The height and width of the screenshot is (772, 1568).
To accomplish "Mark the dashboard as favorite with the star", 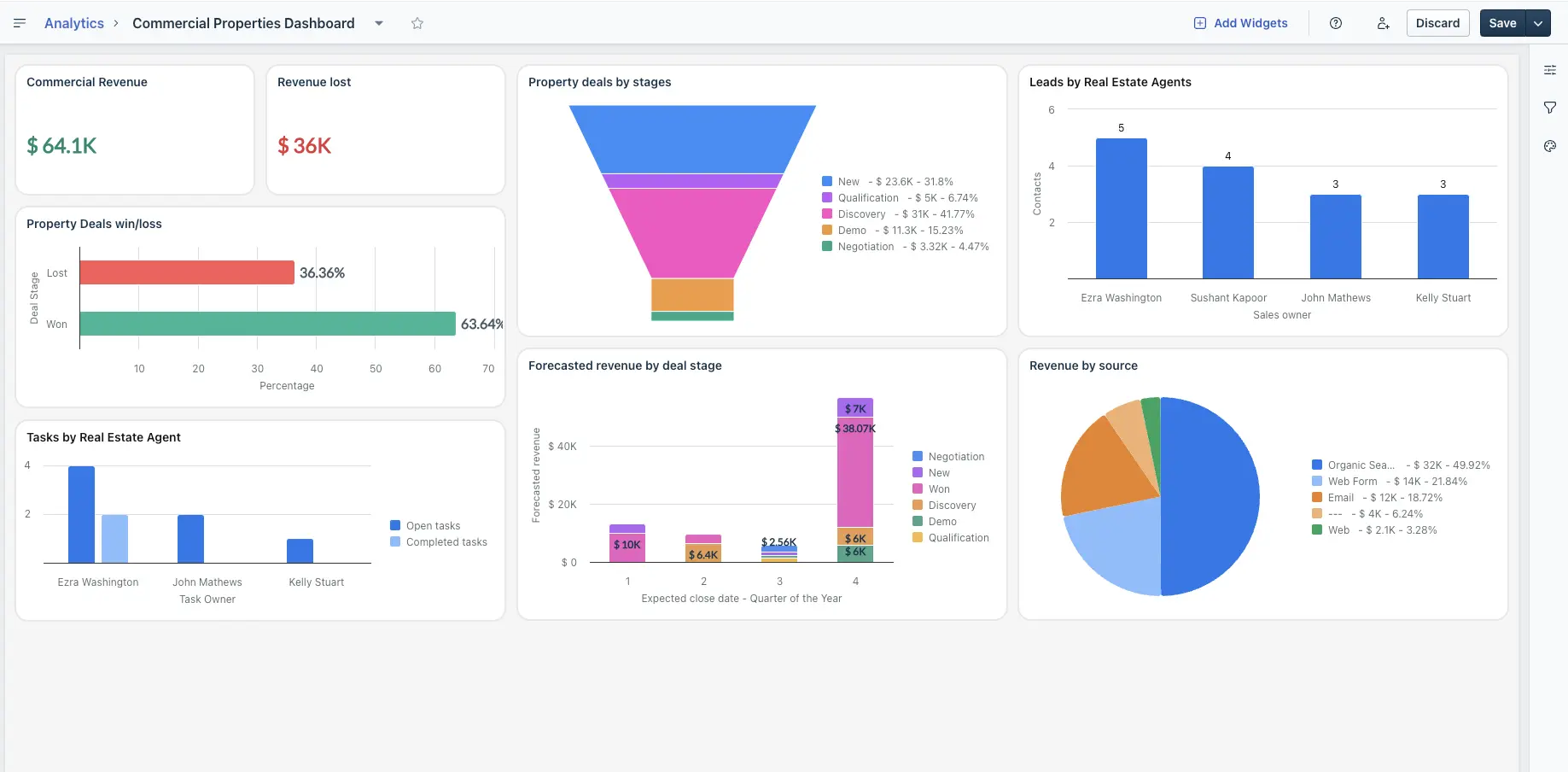I will 417,23.
